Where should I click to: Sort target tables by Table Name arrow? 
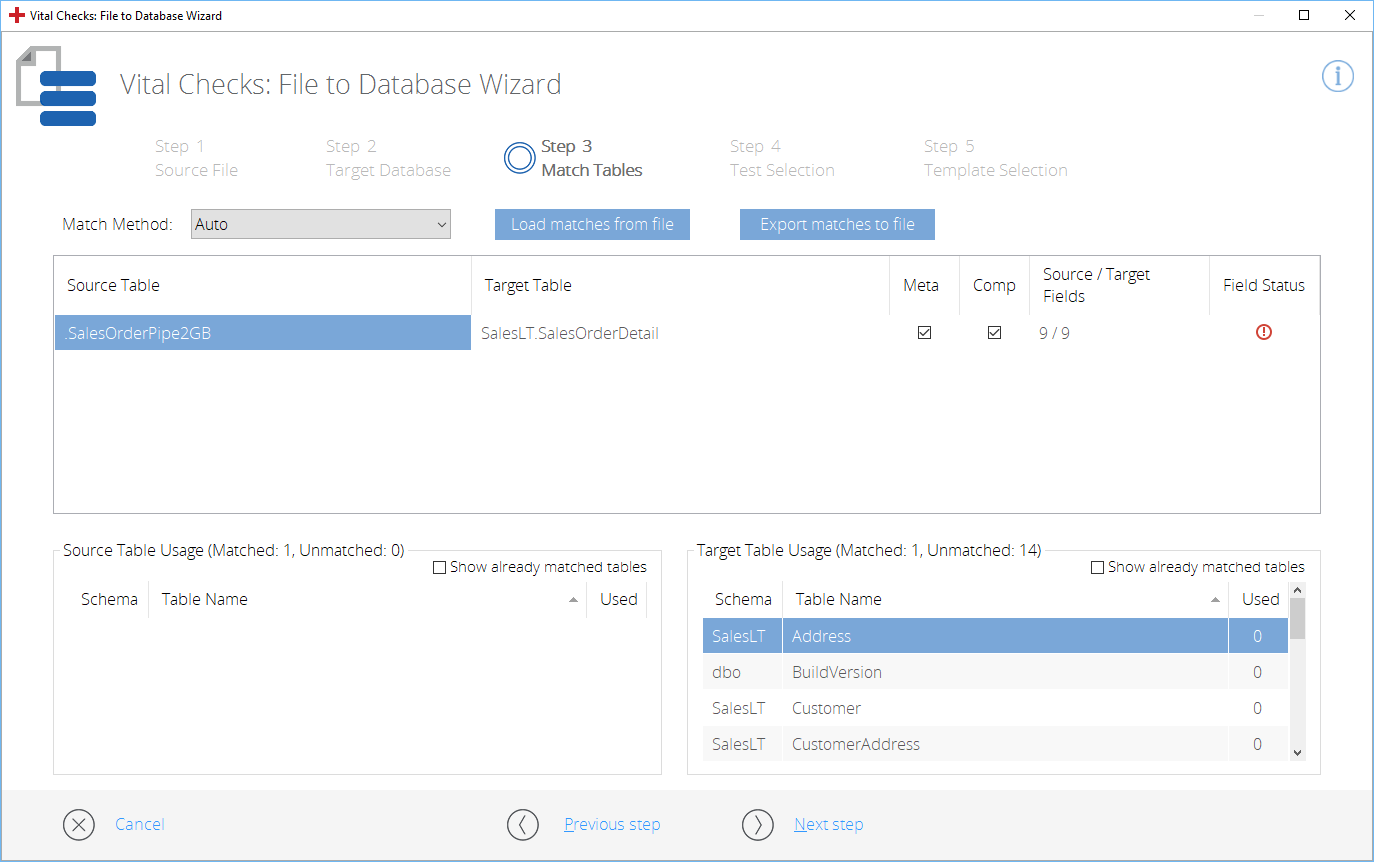(x=1215, y=600)
